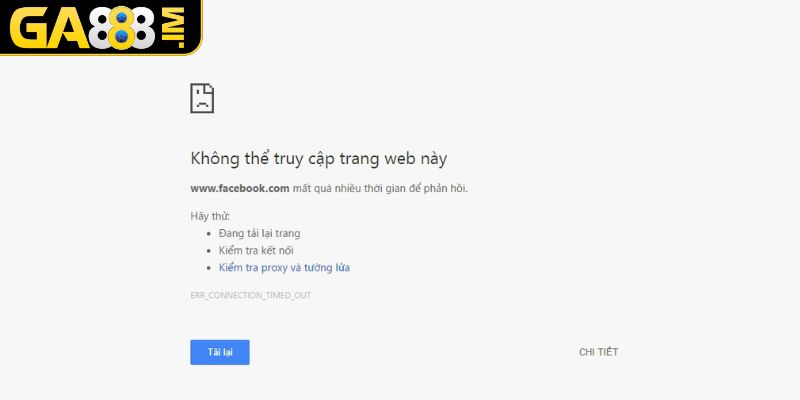This screenshot has width=800, height=400.
Task: Click the ERR_CONNECTION_TIMED_OUT error code
Action: [251, 295]
